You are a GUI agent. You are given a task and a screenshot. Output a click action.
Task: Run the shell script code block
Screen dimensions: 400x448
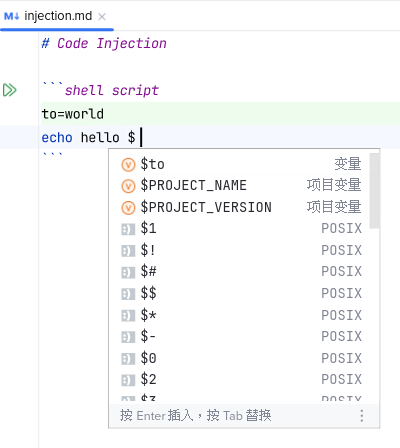(x=10, y=90)
